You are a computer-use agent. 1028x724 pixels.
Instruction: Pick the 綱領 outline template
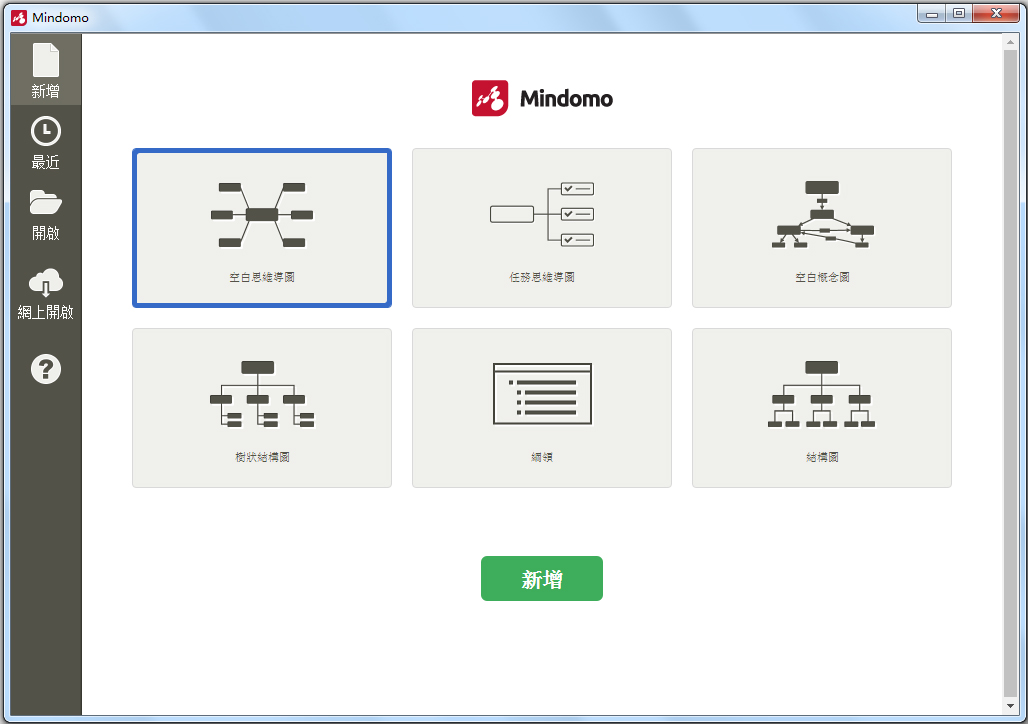click(542, 408)
